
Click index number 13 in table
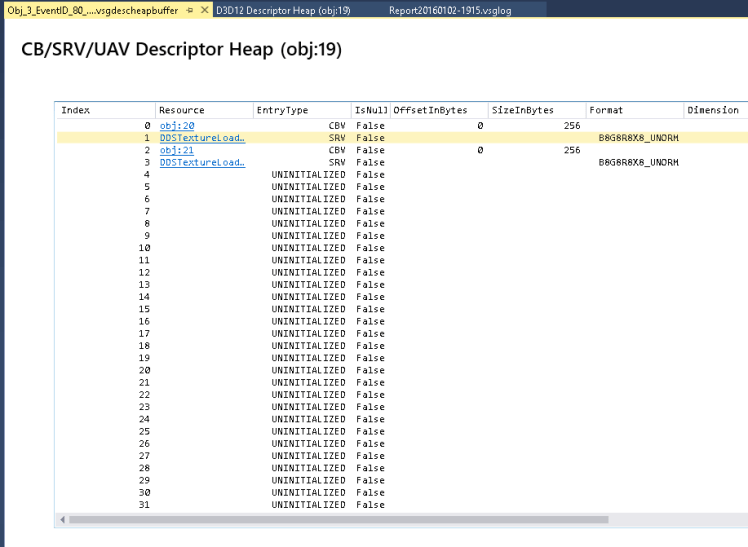coord(144,285)
